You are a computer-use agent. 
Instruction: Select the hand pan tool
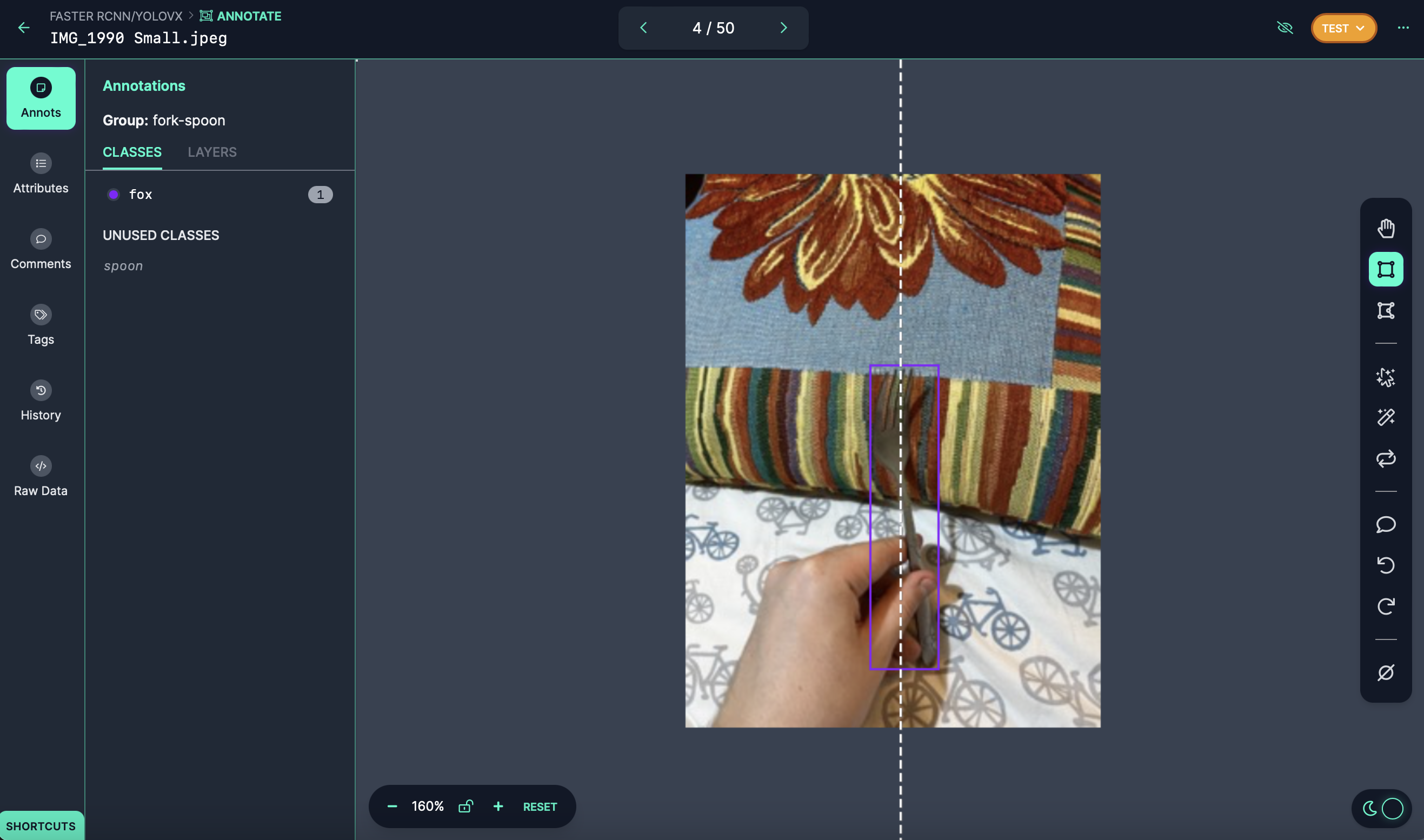pos(1386,229)
